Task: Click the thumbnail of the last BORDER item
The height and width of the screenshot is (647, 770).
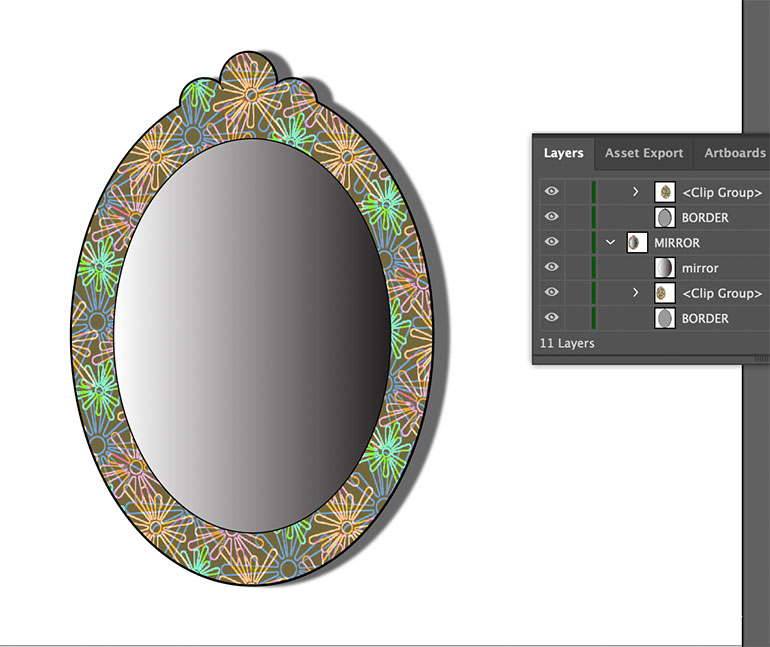Action: (664, 318)
